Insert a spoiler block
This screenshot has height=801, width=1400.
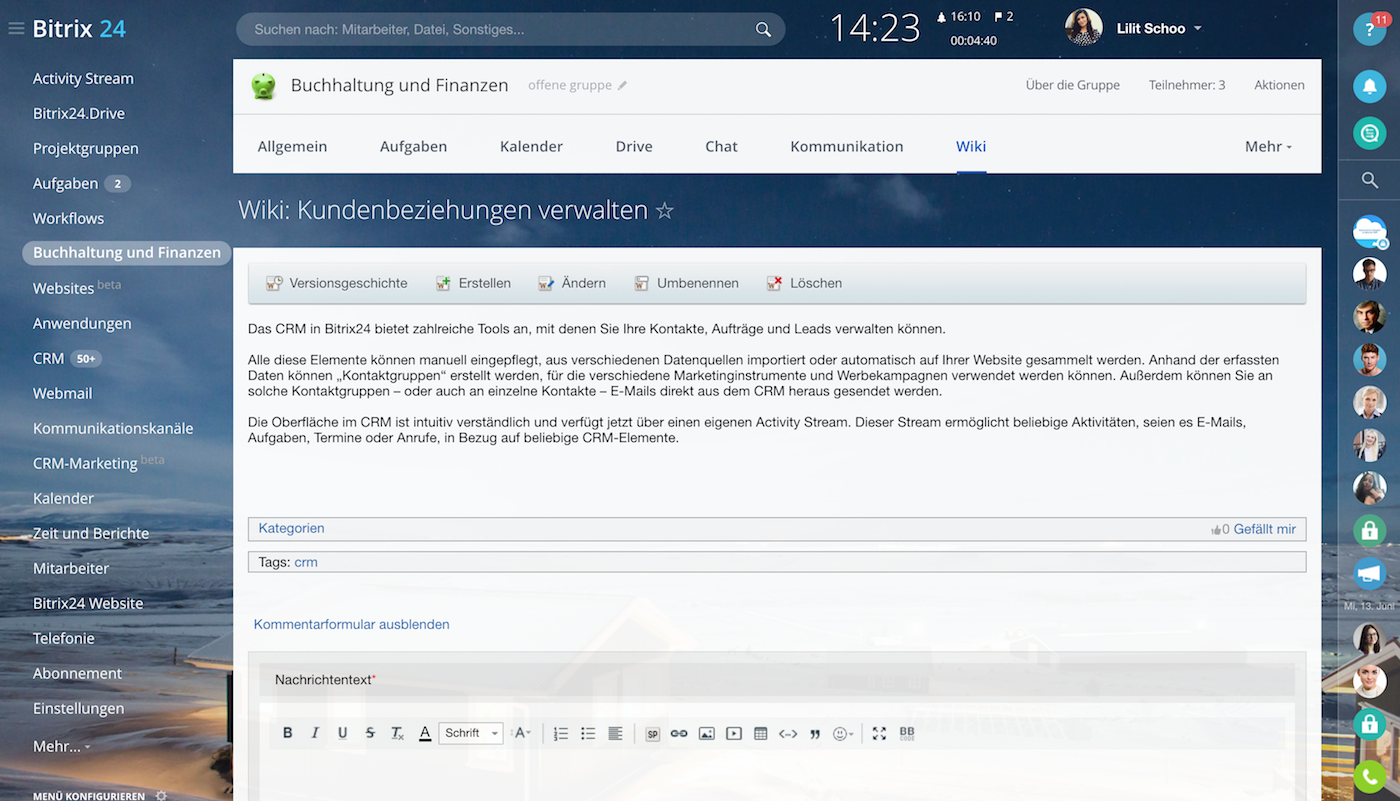click(652, 733)
